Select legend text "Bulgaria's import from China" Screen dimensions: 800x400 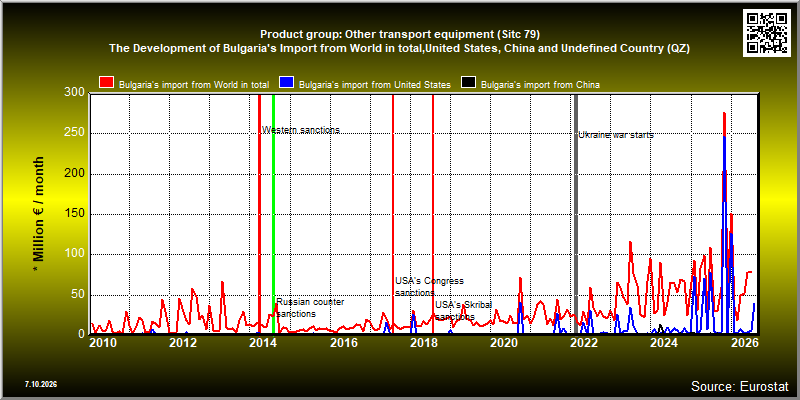tap(541, 85)
